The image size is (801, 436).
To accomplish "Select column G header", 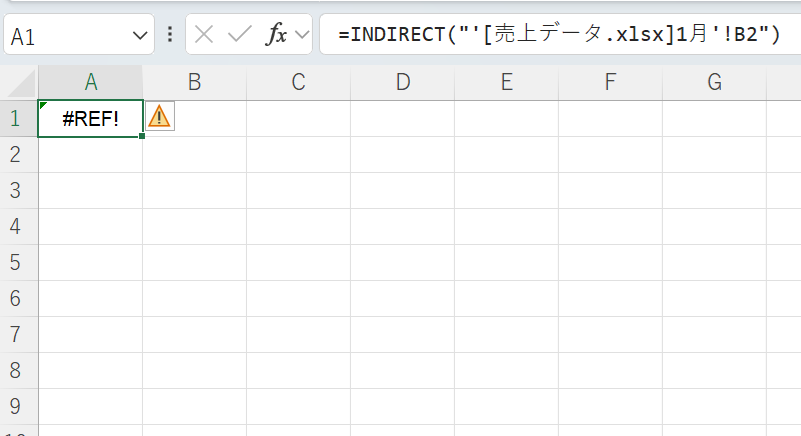I will tap(714, 82).
